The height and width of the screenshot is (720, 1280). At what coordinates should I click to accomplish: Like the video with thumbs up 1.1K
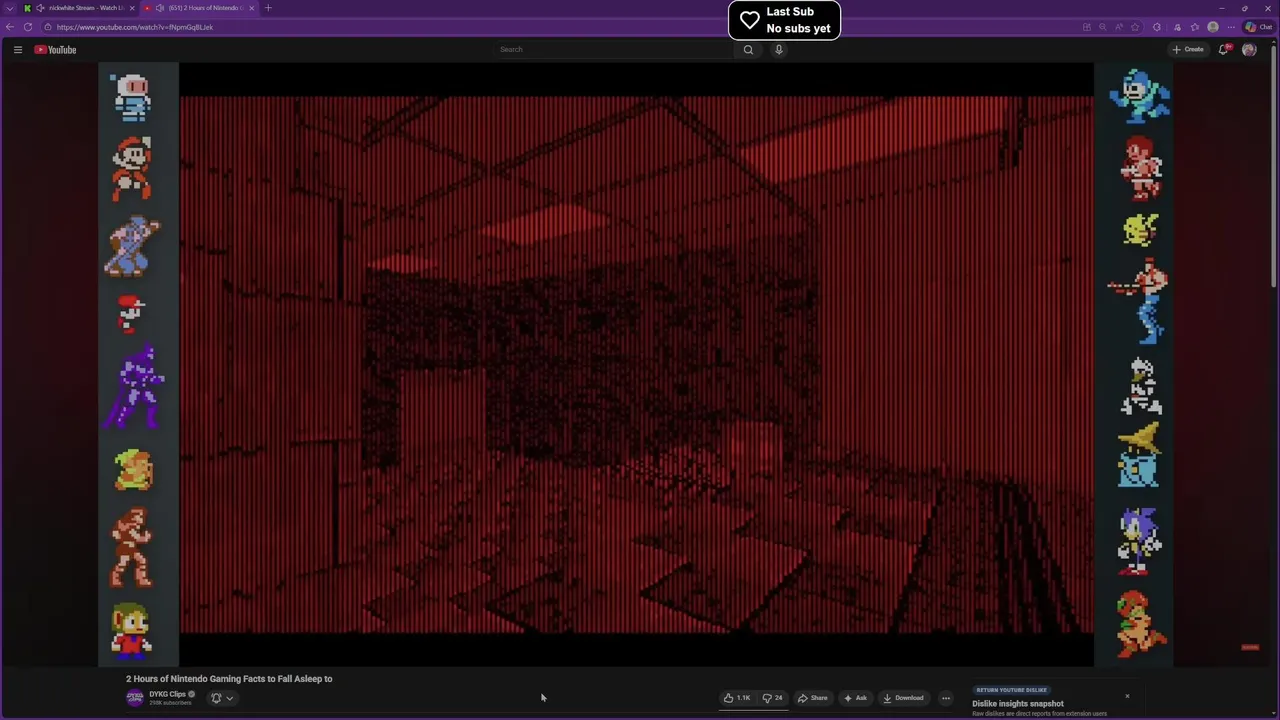pos(737,698)
